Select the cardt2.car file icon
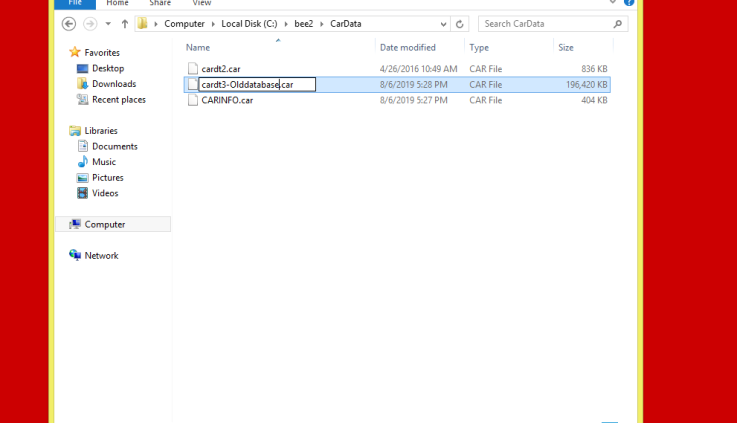Image resolution: width=737 pixels, height=423 pixels. tap(192, 69)
